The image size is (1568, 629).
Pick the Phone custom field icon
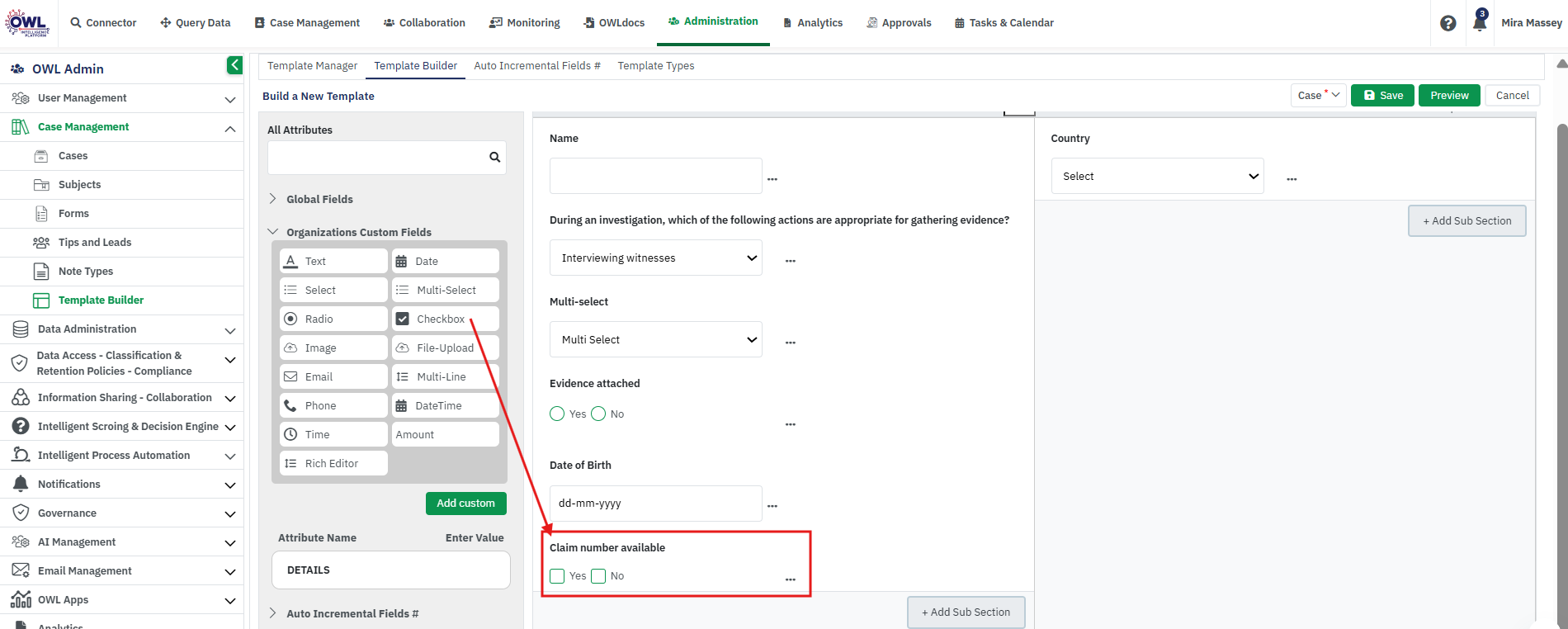290,405
